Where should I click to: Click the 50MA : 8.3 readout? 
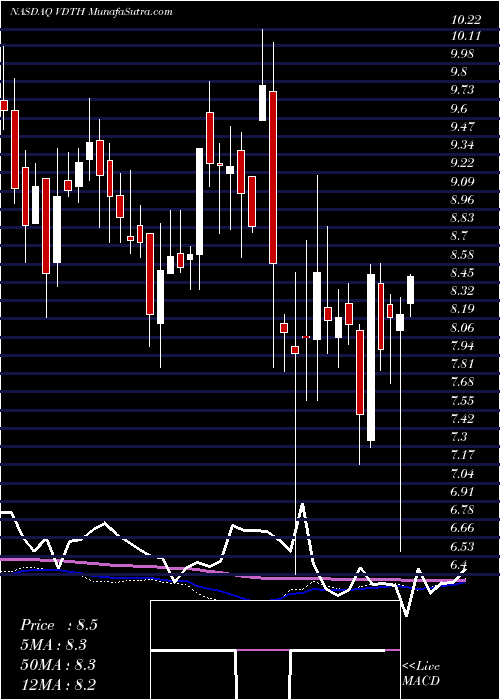point(57,664)
